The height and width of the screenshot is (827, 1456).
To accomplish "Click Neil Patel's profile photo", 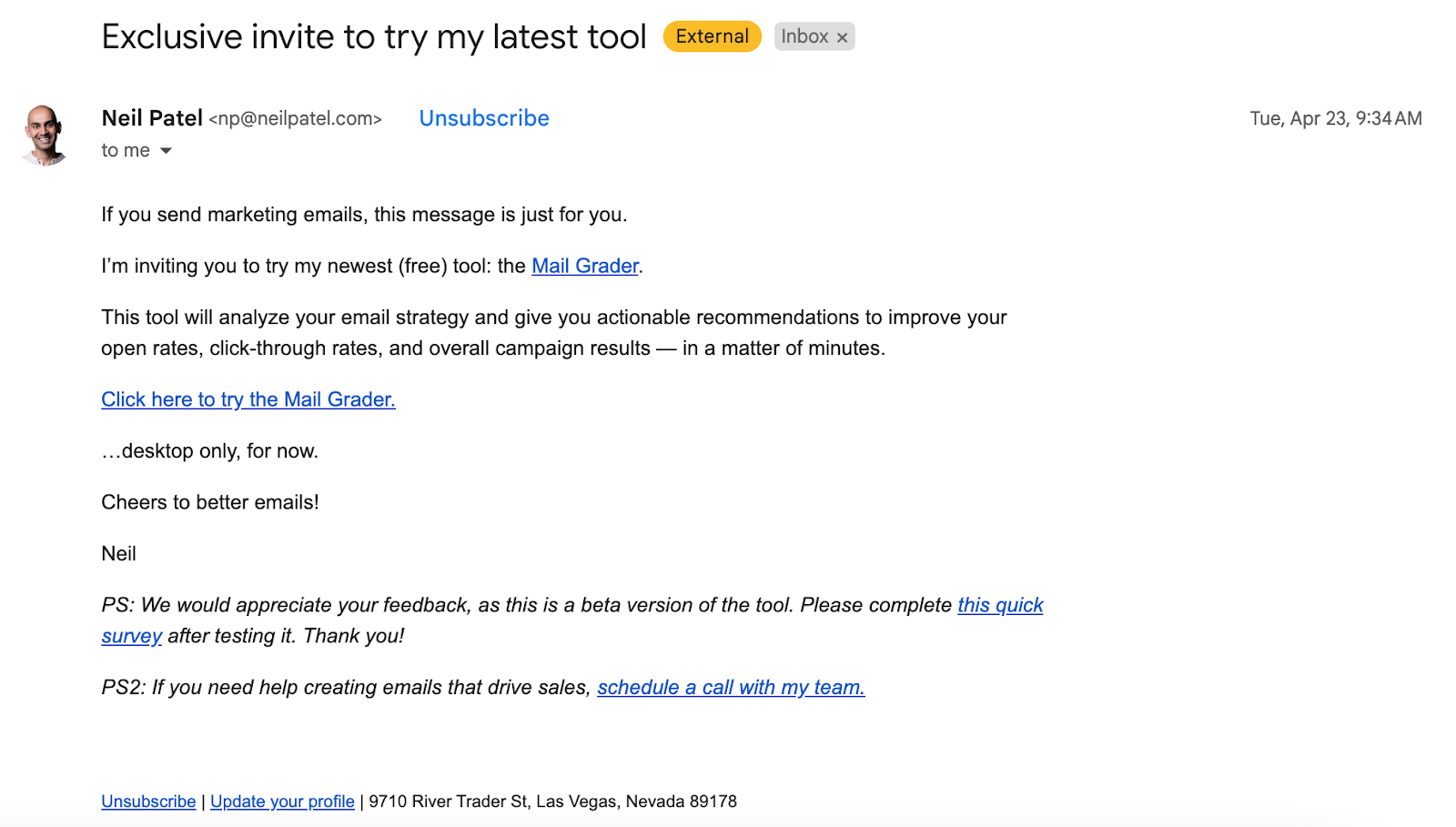I will 45,135.
